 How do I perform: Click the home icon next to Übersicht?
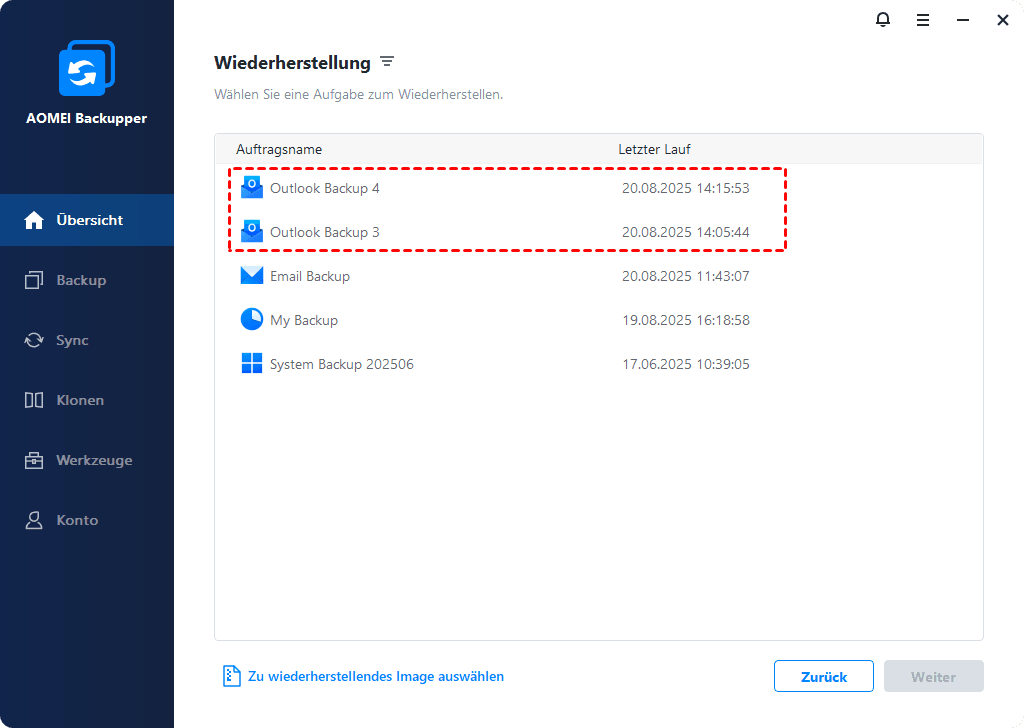[34, 220]
